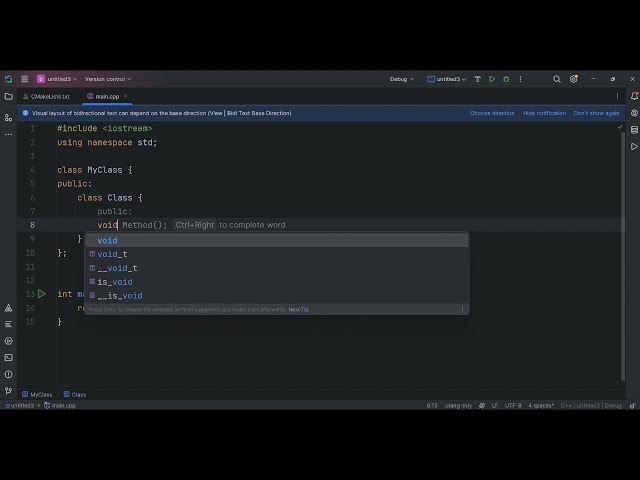640x480 pixels.
Task: Click untitled3 in navigation bar path
Action: pyautogui.click(x=20, y=406)
